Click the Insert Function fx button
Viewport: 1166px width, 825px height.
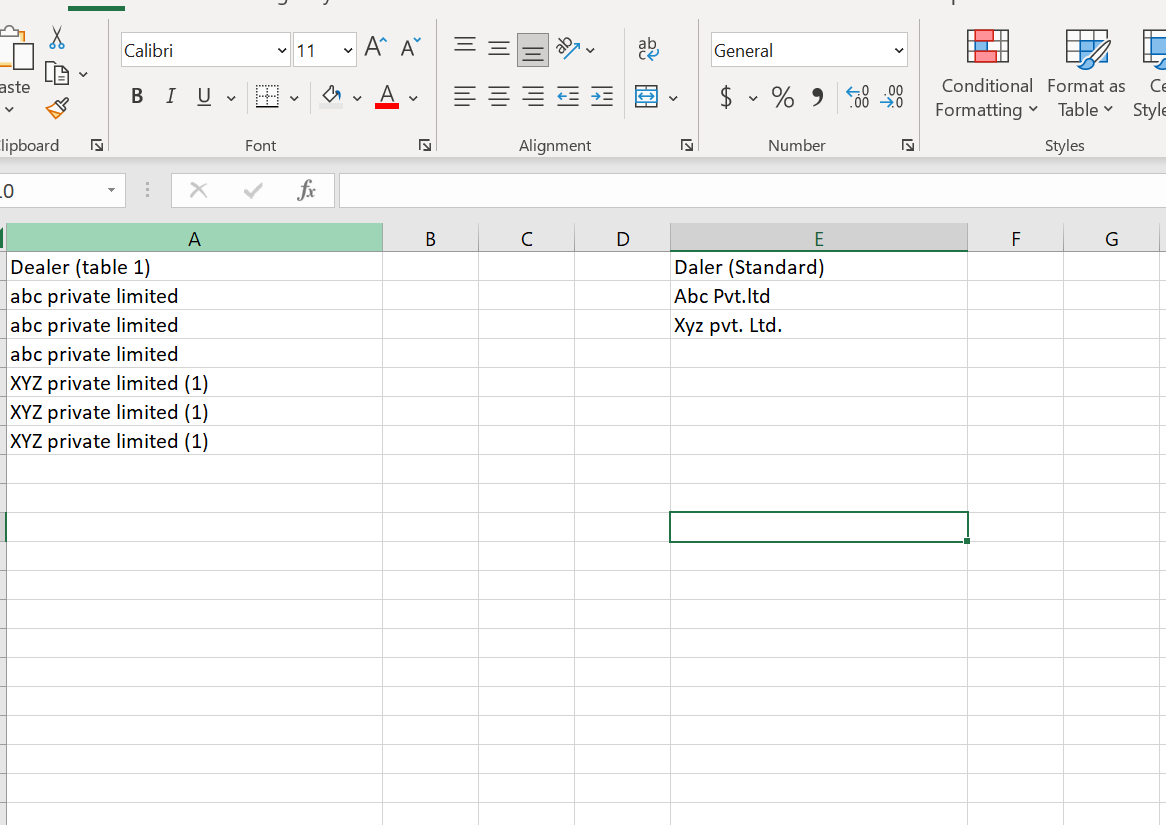click(x=306, y=190)
